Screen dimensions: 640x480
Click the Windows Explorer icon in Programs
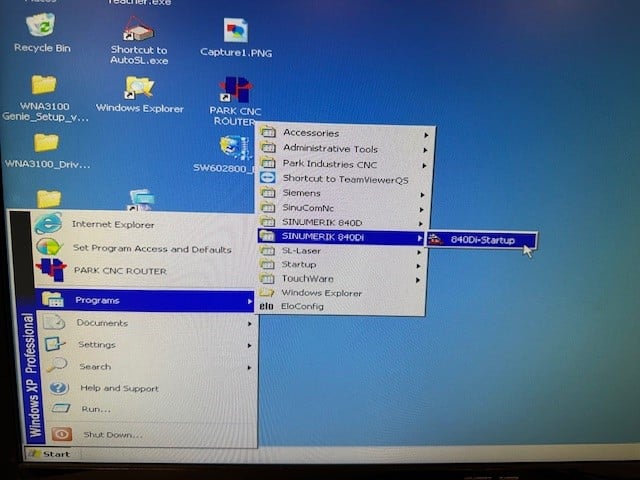(x=267, y=292)
